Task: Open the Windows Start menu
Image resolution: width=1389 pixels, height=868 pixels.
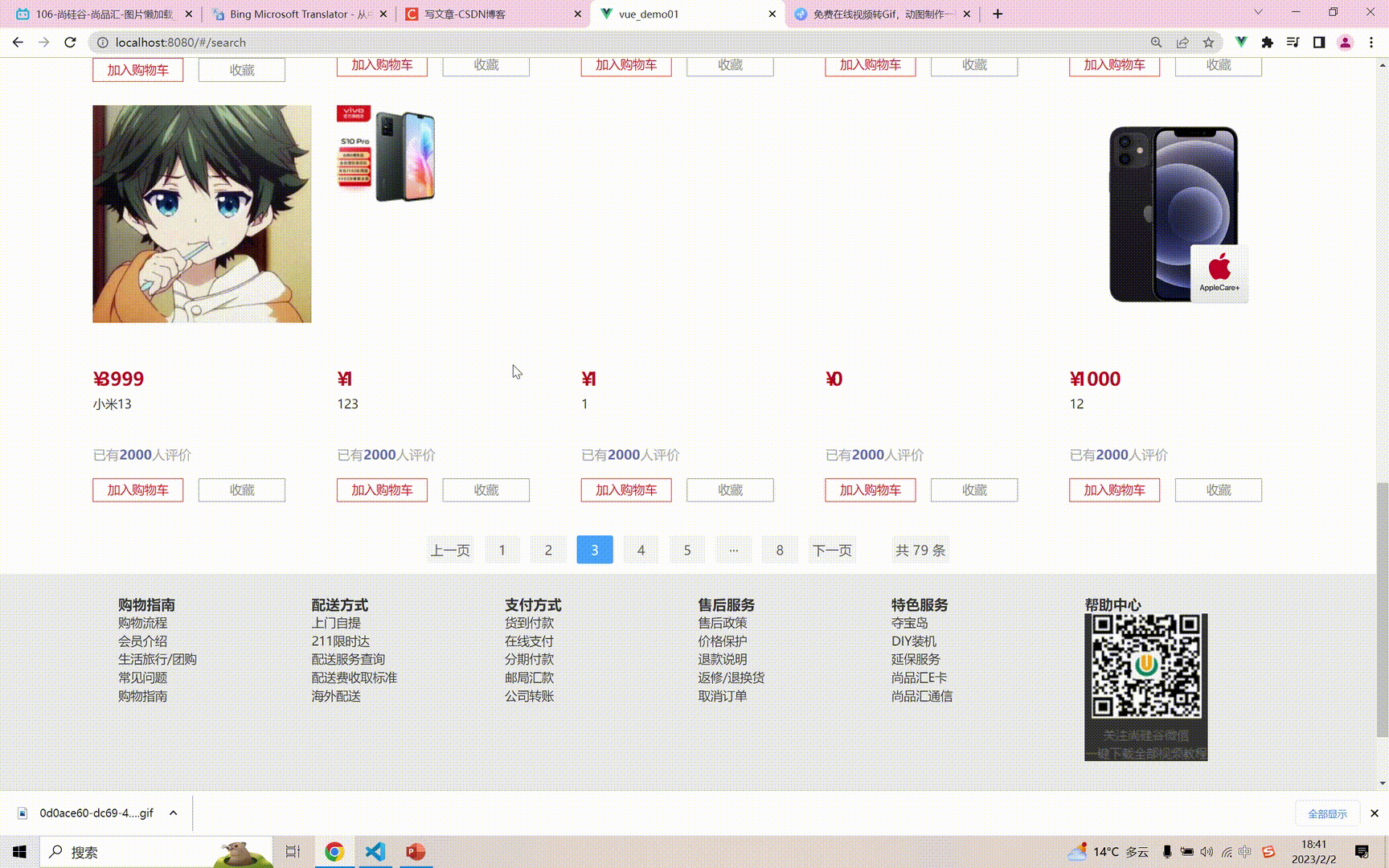Action: click(x=19, y=852)
